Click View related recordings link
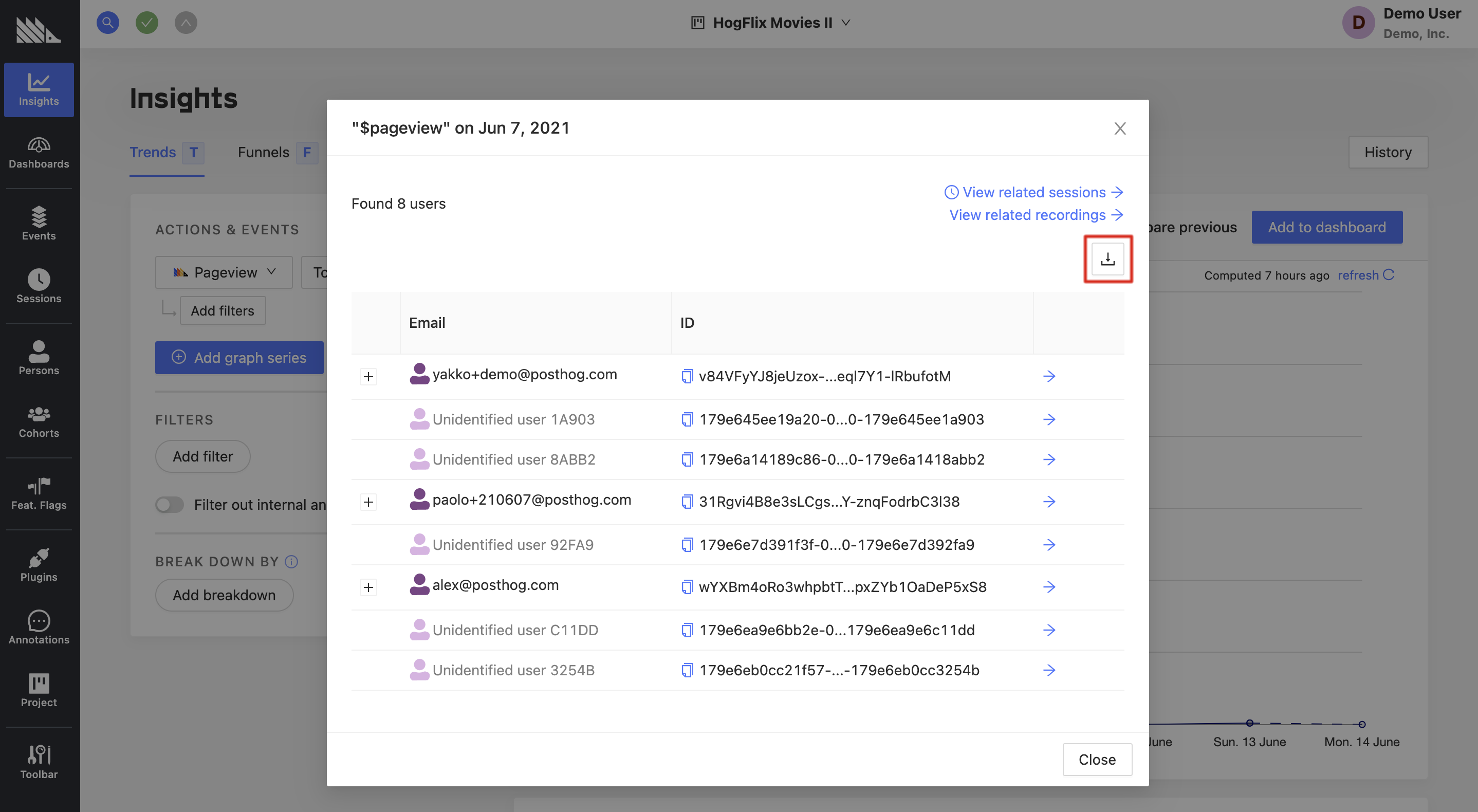The width and height of the screenshot is (1478, 812). tap(1036, 215)
